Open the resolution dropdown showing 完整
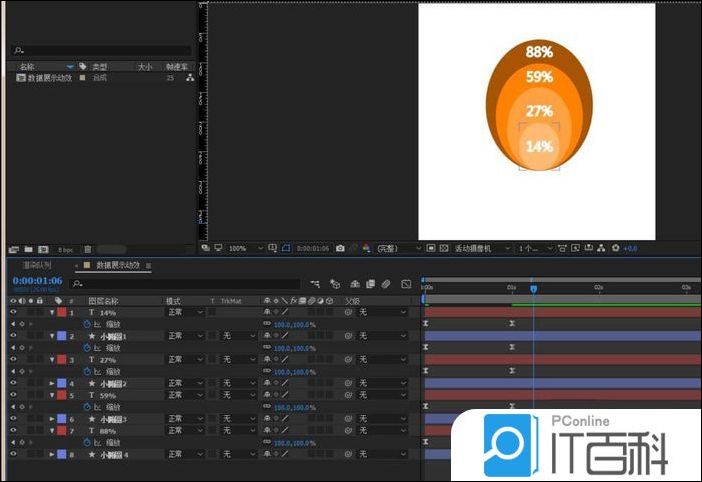Viewport: 702px width, 482px height. click(x=398, y=248)
